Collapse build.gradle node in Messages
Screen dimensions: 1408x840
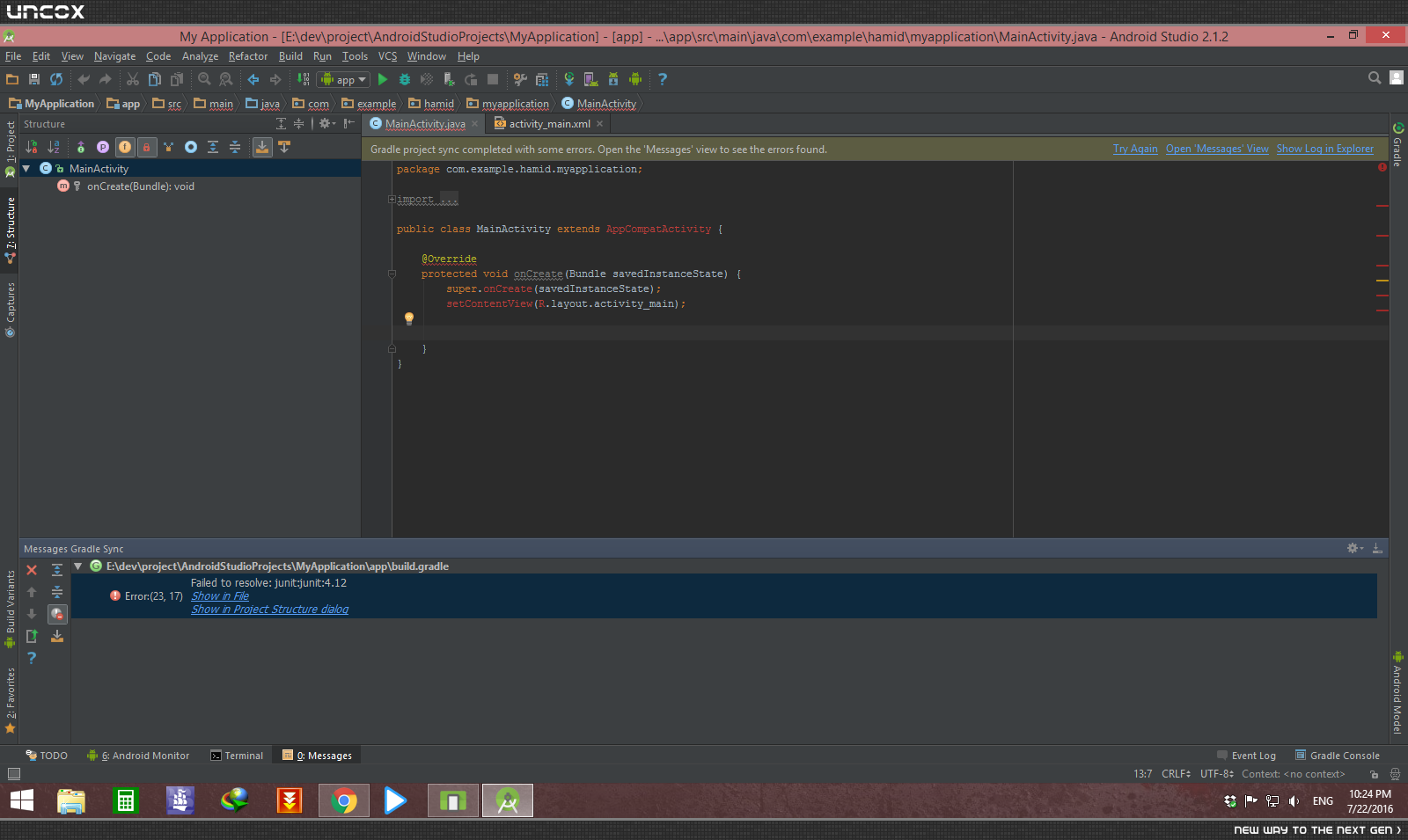click(x=78, y=566)
